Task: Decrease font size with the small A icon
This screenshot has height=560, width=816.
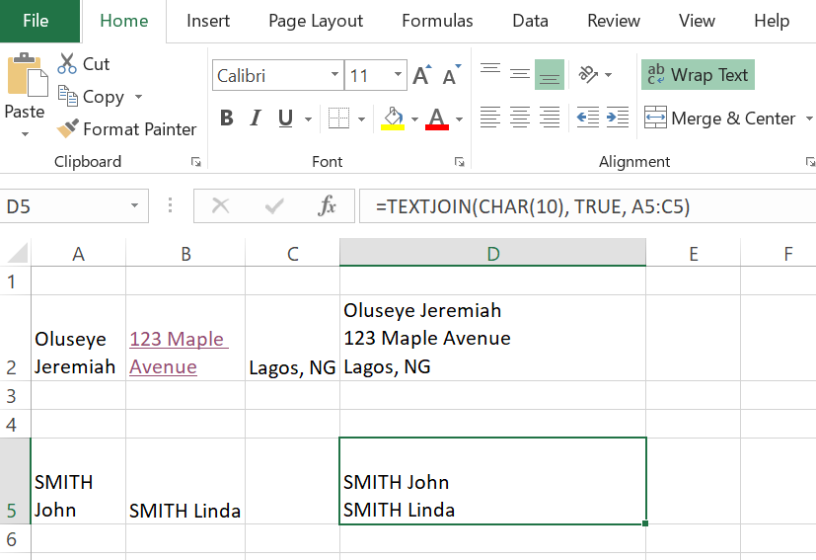Action: [451, 76]
